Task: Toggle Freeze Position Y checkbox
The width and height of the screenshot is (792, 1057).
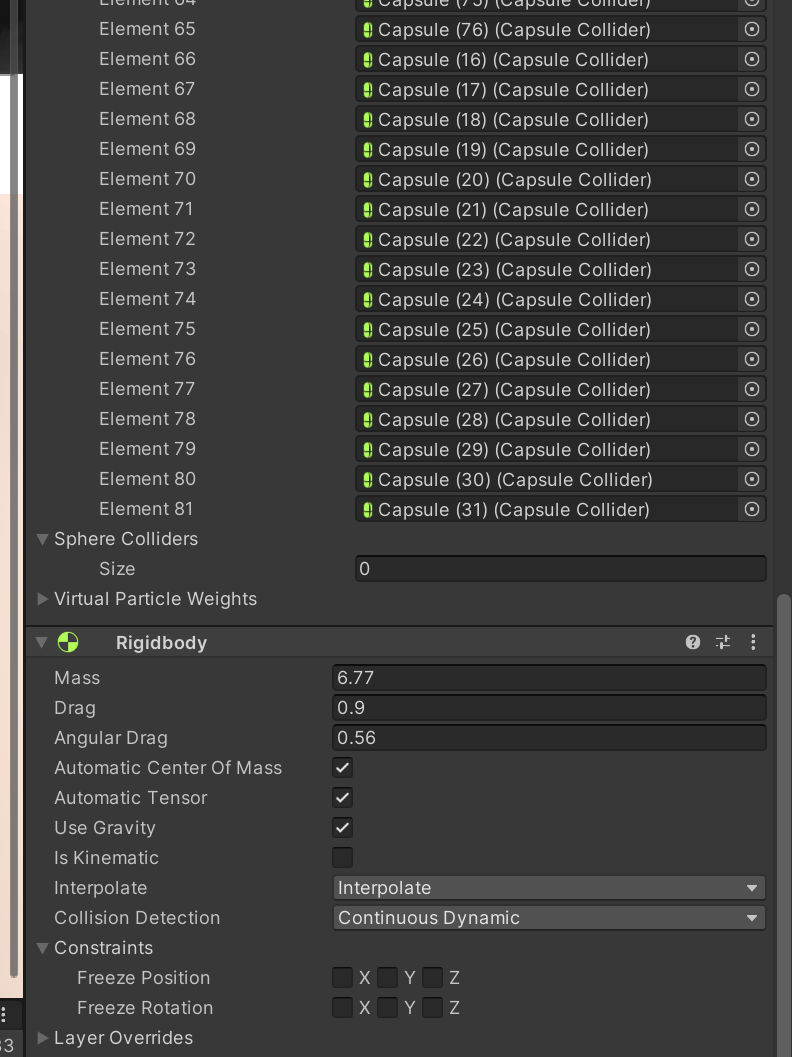Action: [388, 978]
